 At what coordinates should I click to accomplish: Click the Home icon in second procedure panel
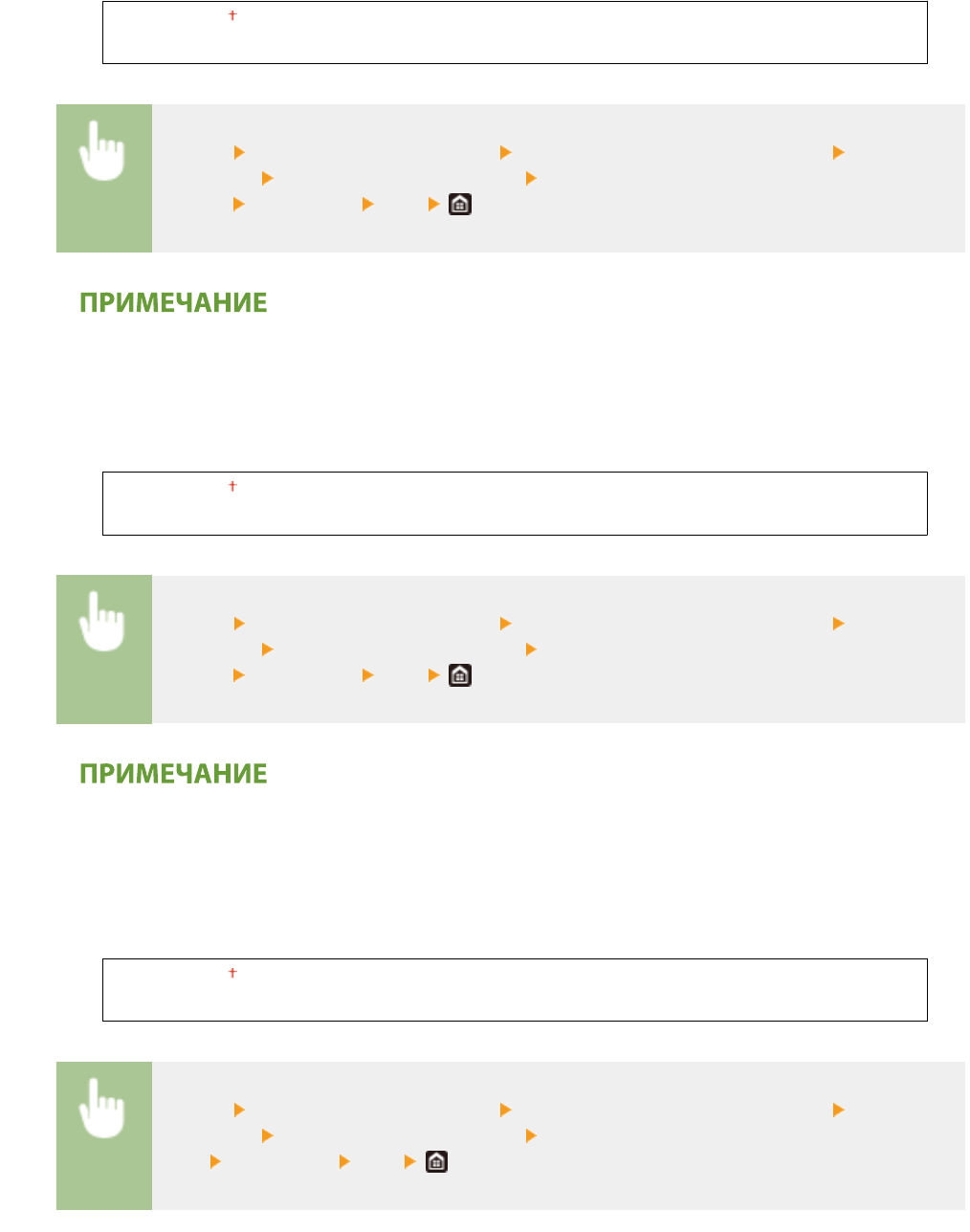pos(460,675)
